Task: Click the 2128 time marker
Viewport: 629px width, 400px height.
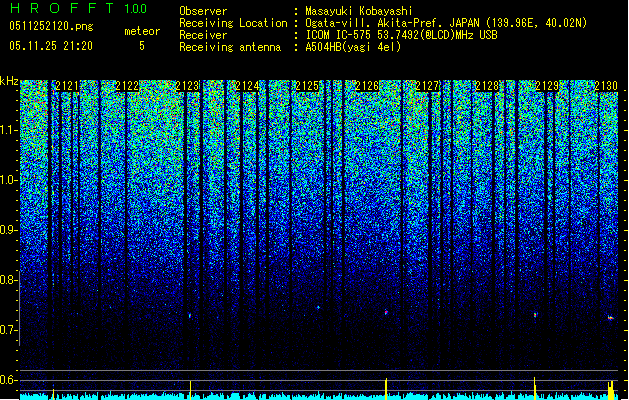Action: [x=487, y=86]
